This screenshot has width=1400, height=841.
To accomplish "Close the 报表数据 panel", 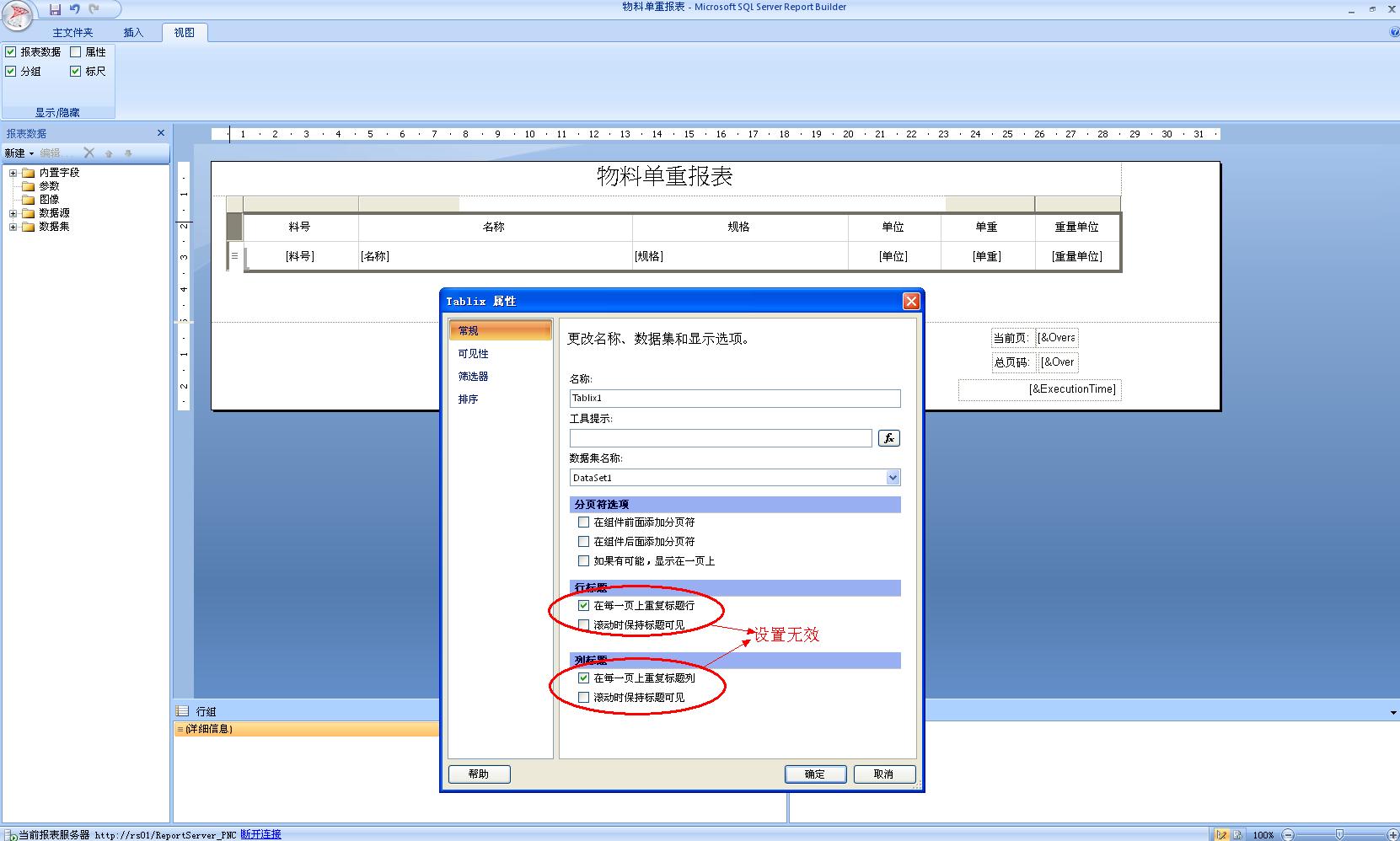I will [x=160, y=132].
